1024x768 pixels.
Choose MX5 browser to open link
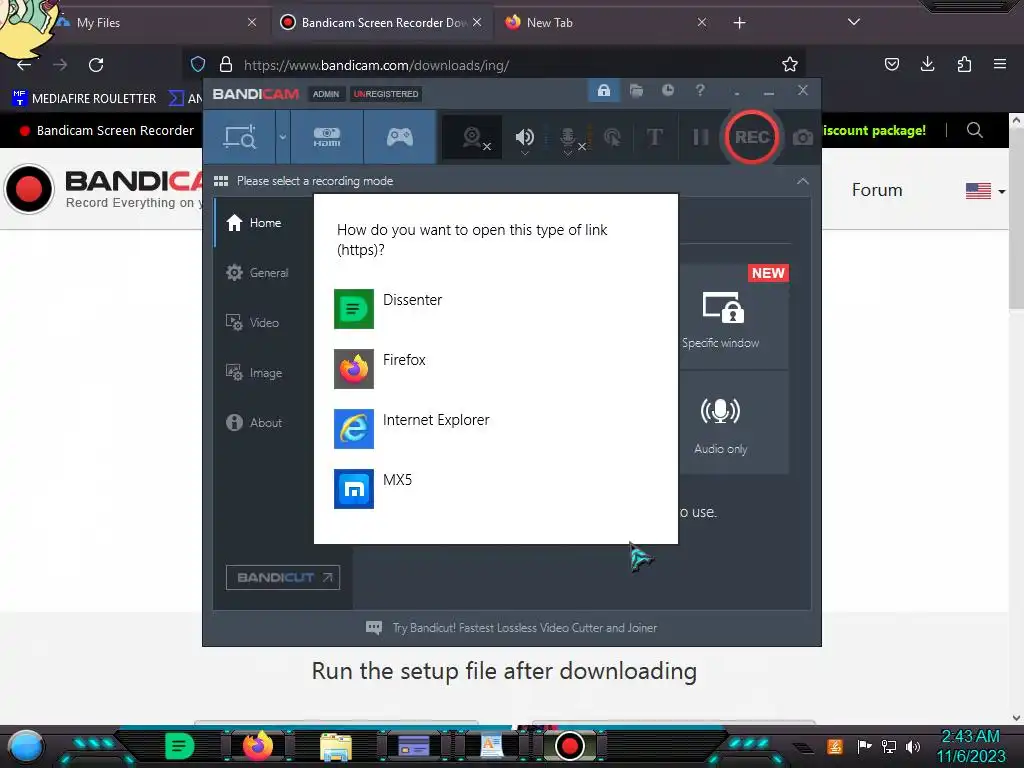(496, 488)
